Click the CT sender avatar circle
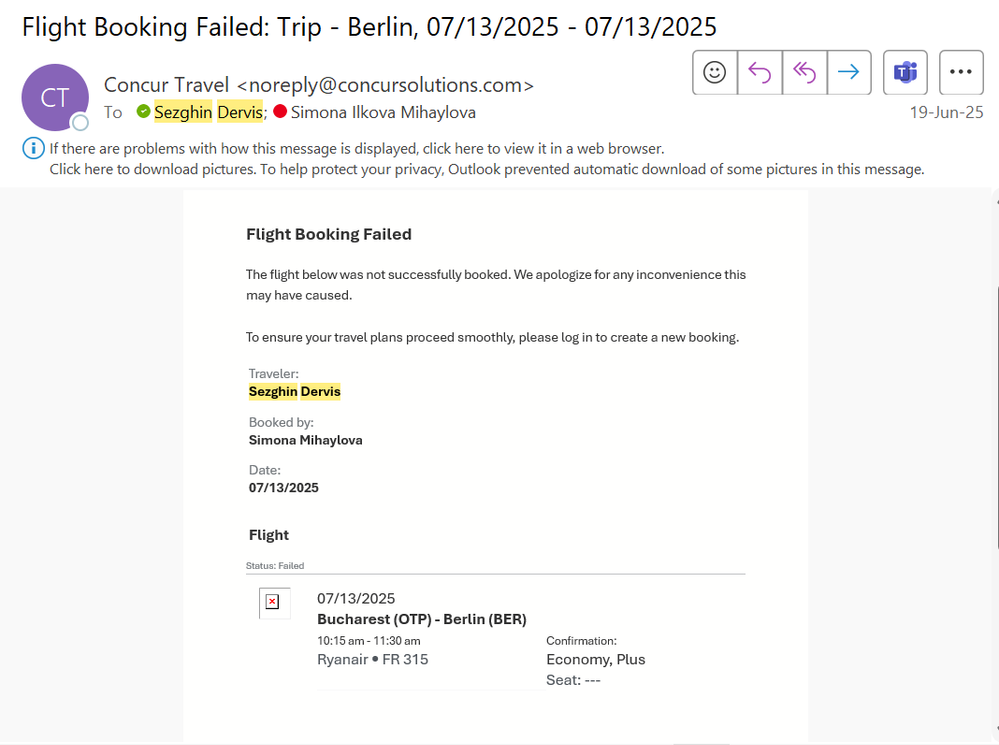Viewport: 999px width, 745px height. click(x=55, y=97)
